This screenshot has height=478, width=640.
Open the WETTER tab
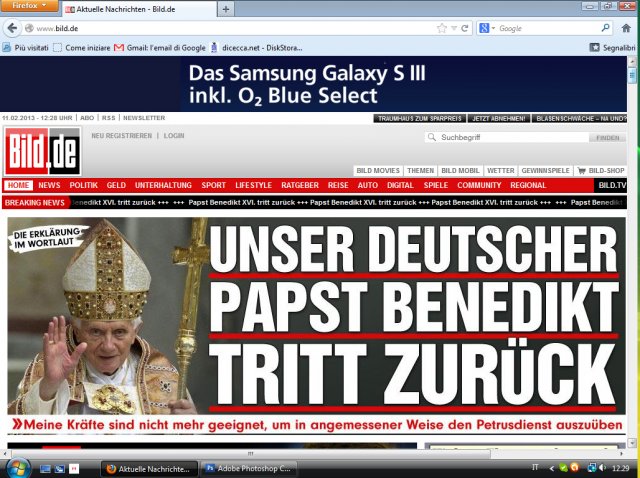point(500,171)
